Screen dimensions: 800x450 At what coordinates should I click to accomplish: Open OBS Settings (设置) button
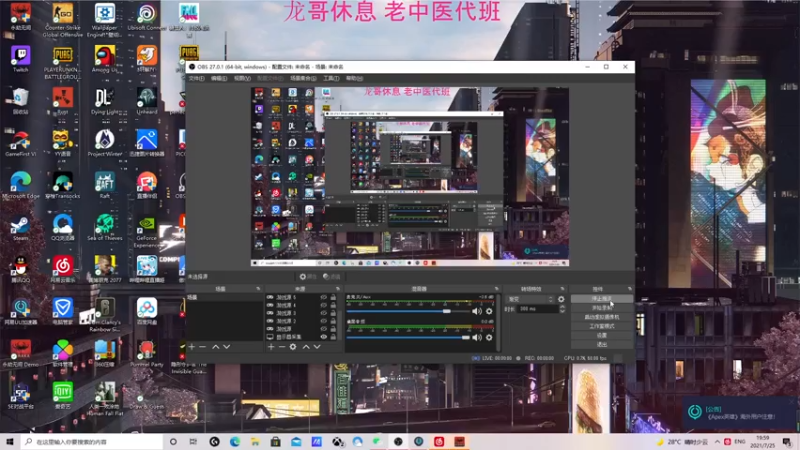coord(602,336)
